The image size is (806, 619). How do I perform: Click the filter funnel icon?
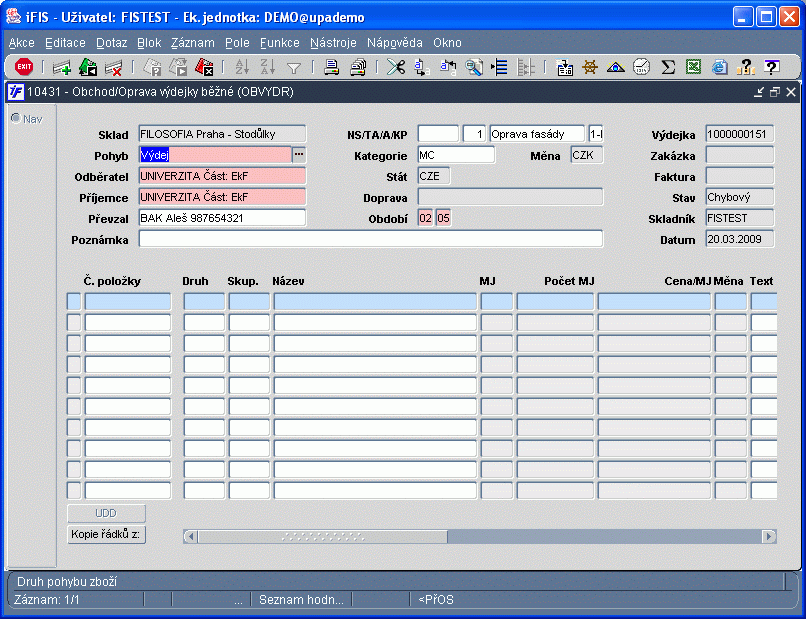click(x=294, y=67)
